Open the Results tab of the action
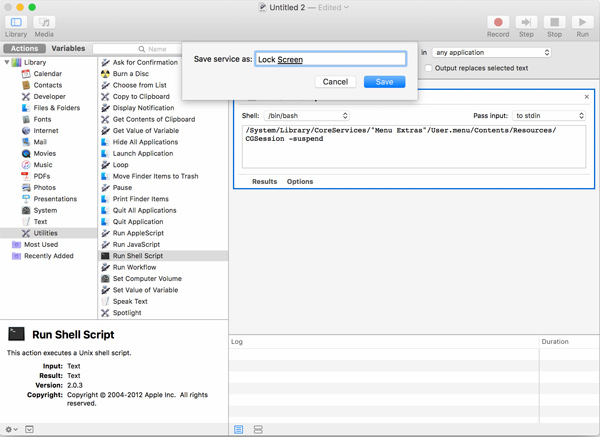This screenshot has height=437, width=600. [x=264, y=181]
